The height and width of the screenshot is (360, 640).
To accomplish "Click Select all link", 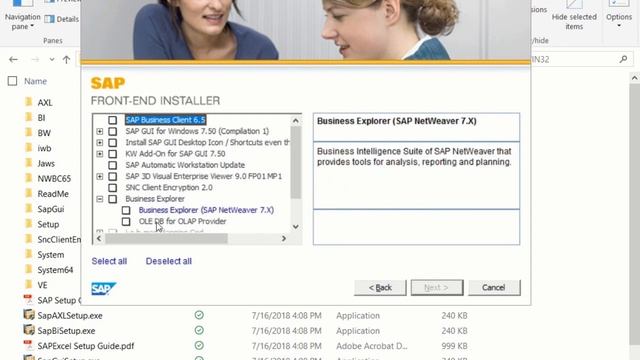I will [109, 261].
